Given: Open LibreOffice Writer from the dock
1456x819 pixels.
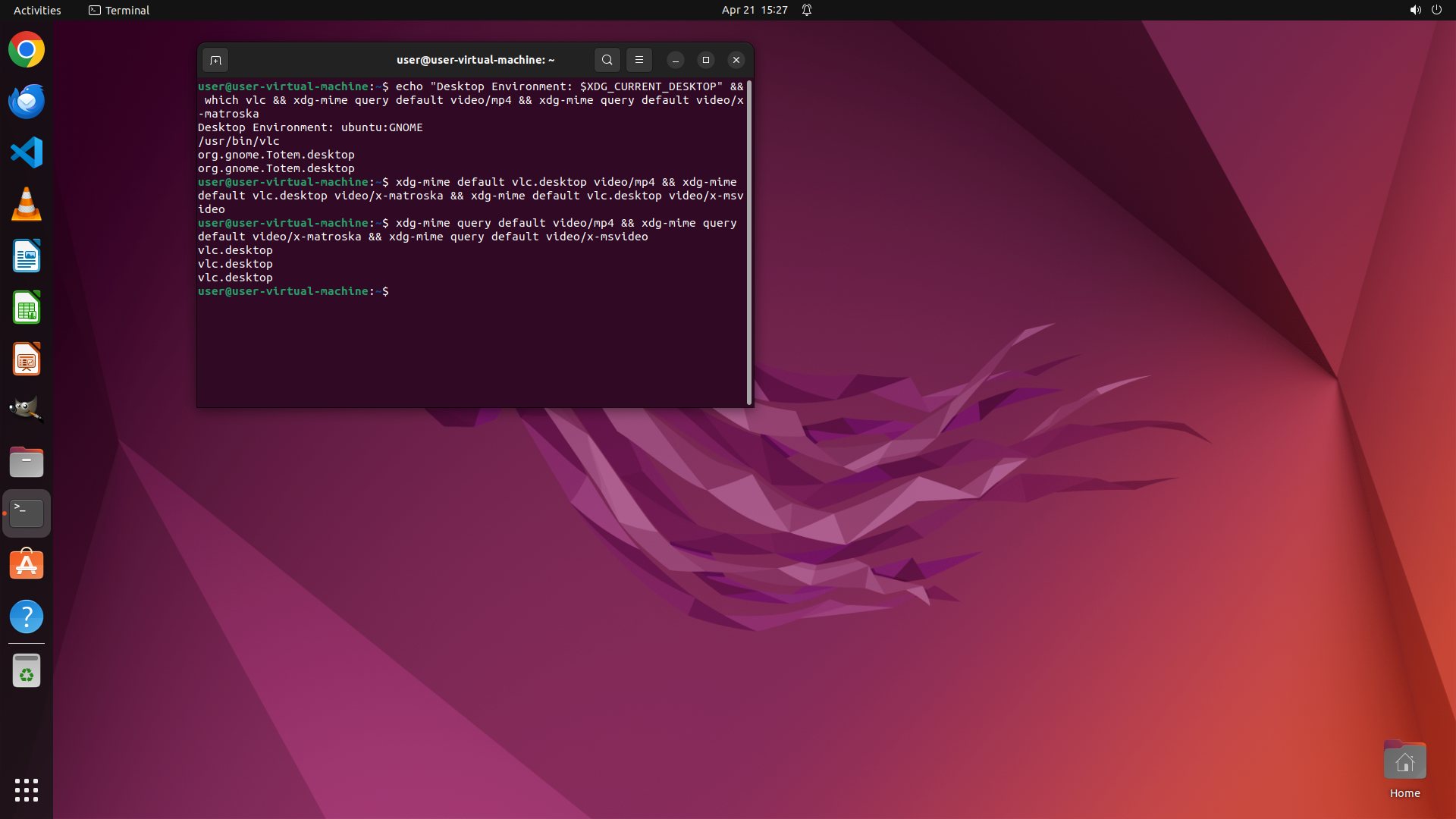Looking at the screenshot, I should pyautogui.click(x=27, y=256).
